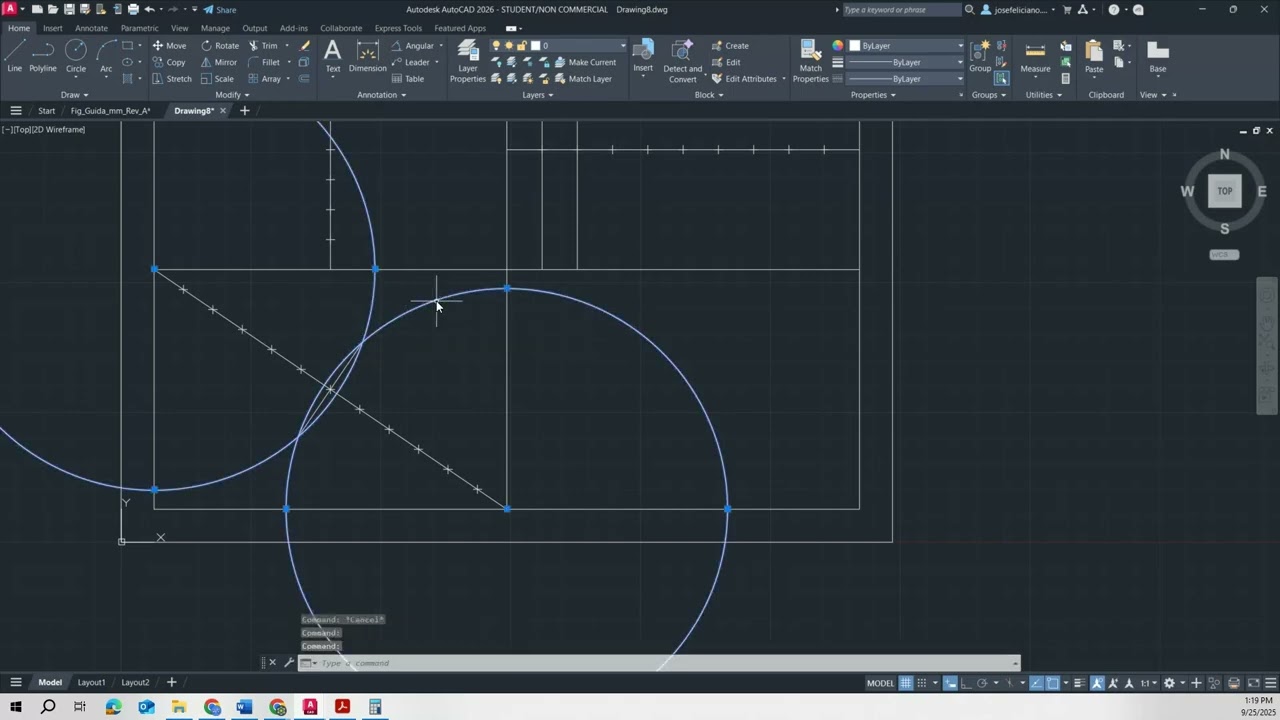Image resolution: width=1280 pixels, height=720 pixels.
Task: Click the Stretch tool
Action: point(172,78)
